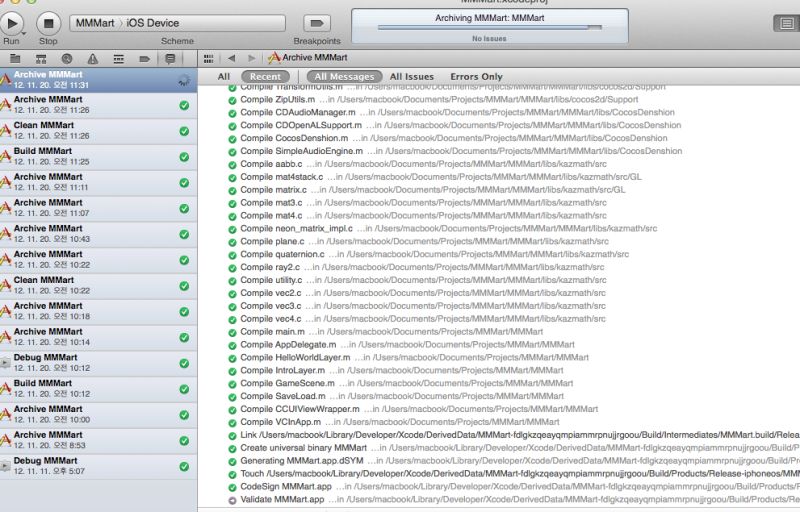The width and height of the screenshot is (800, 512).
Task: Select Archive MMMart 8:53 log entry
Action: pos(98,440)
